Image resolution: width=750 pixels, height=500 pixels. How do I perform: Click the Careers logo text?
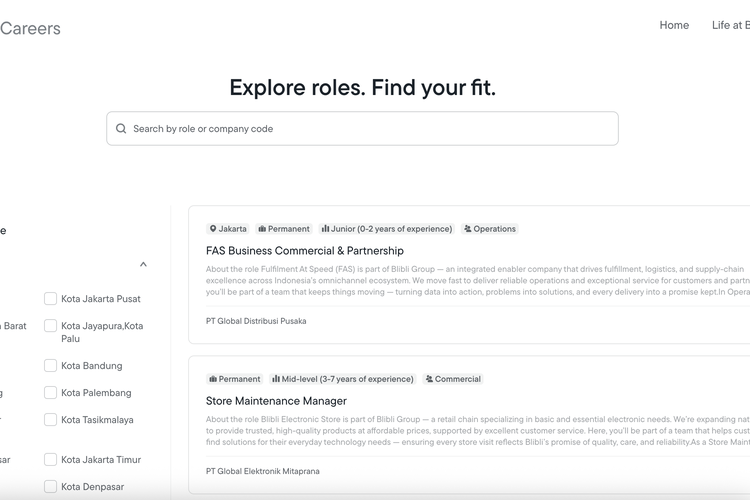pos(30,29)
